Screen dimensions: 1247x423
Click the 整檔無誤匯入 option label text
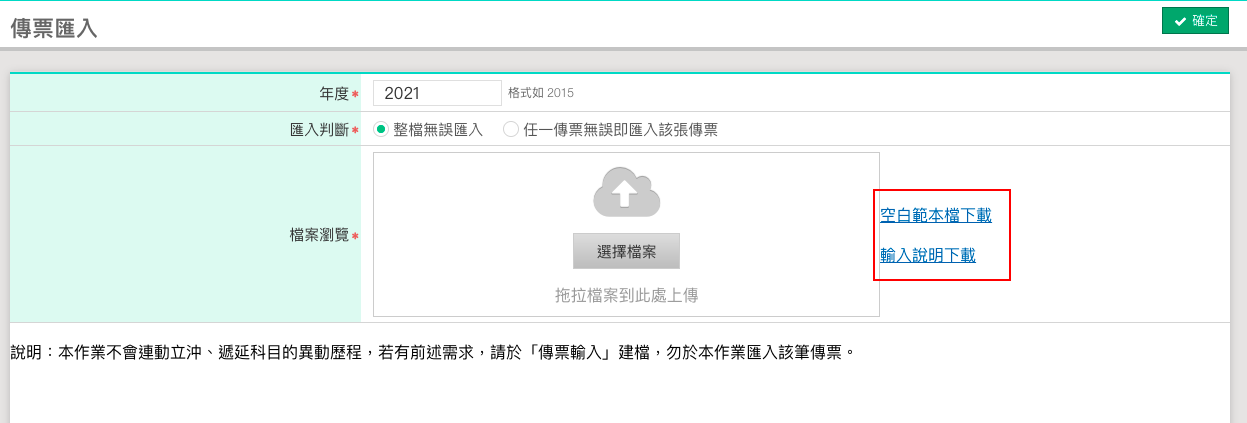[438, 129]
